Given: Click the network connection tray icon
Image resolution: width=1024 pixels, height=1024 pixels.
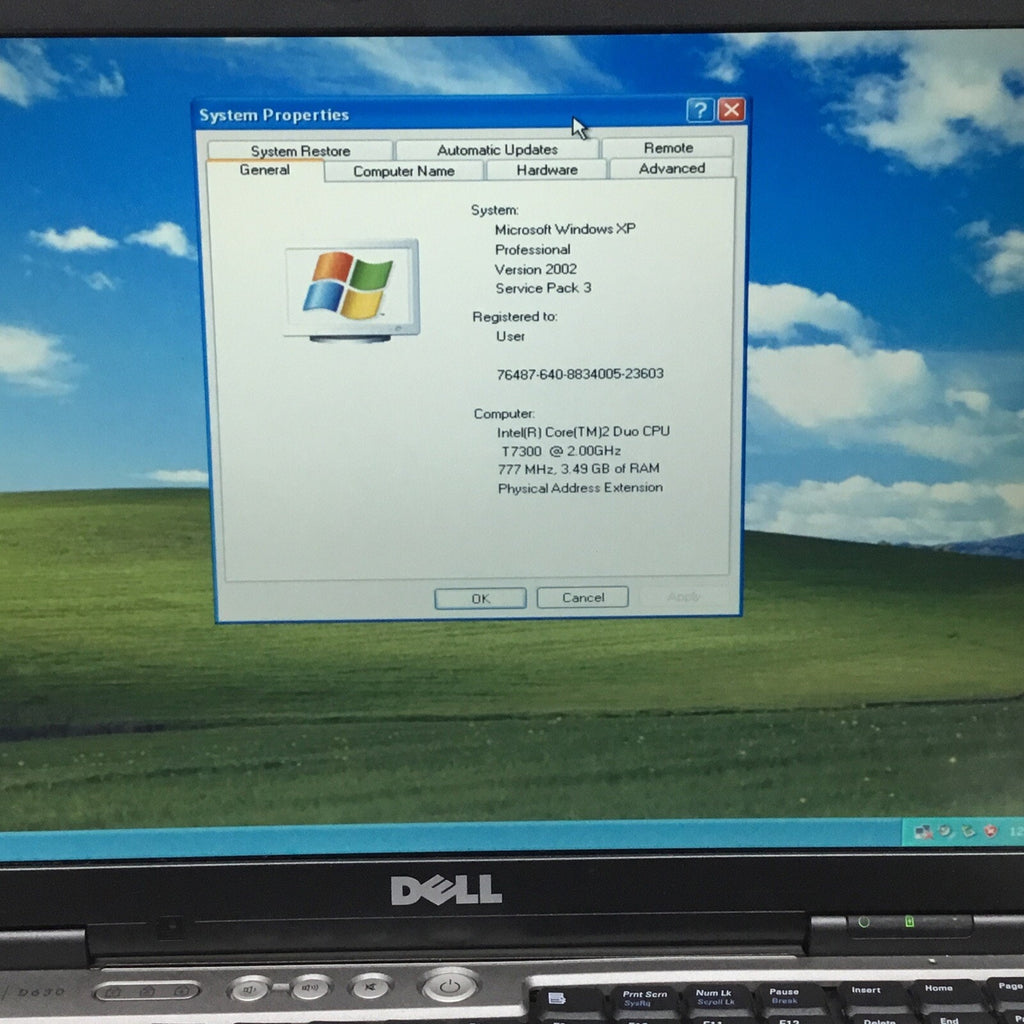Looking at the screenshot, I should 924,832.
